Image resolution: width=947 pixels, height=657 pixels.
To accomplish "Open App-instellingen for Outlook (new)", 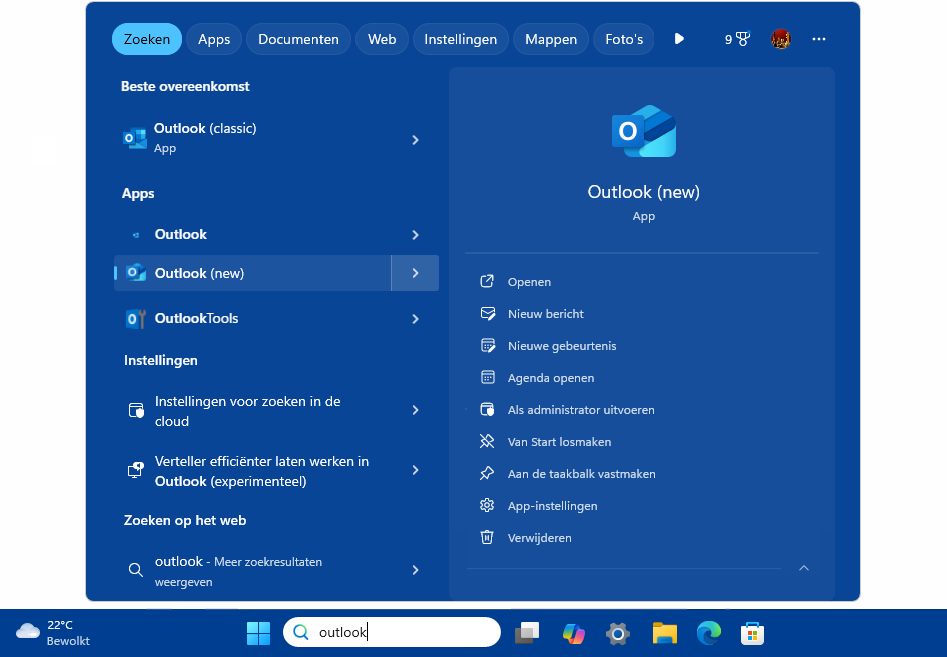I will [553, 506].
